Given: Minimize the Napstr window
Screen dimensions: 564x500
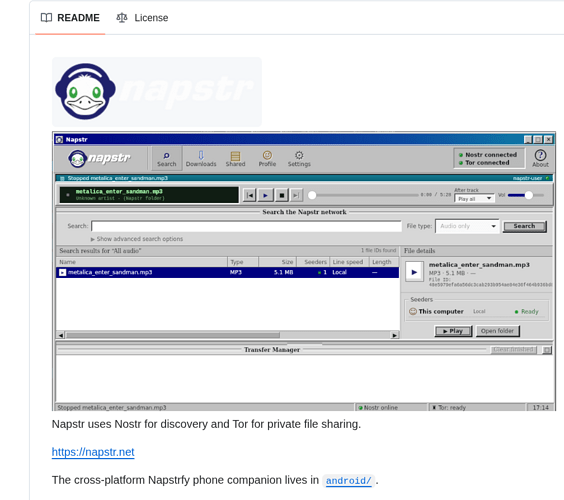Looking at the screenshot, I should [x=528, y=140].
